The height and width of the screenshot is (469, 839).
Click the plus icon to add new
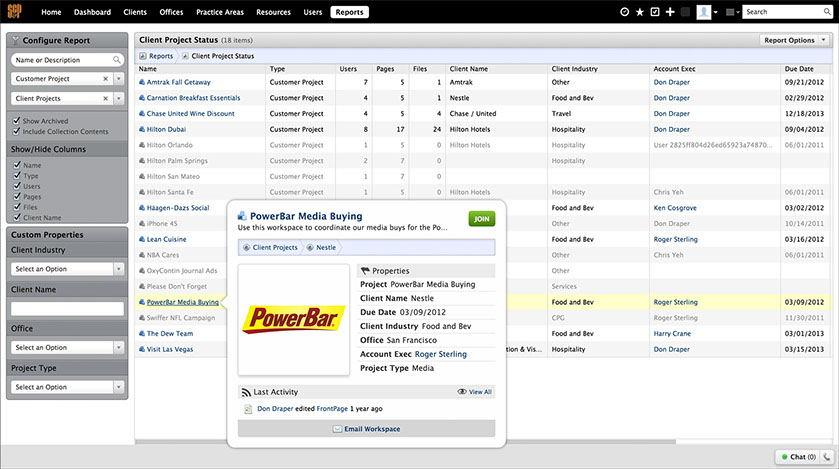point(670,12)
